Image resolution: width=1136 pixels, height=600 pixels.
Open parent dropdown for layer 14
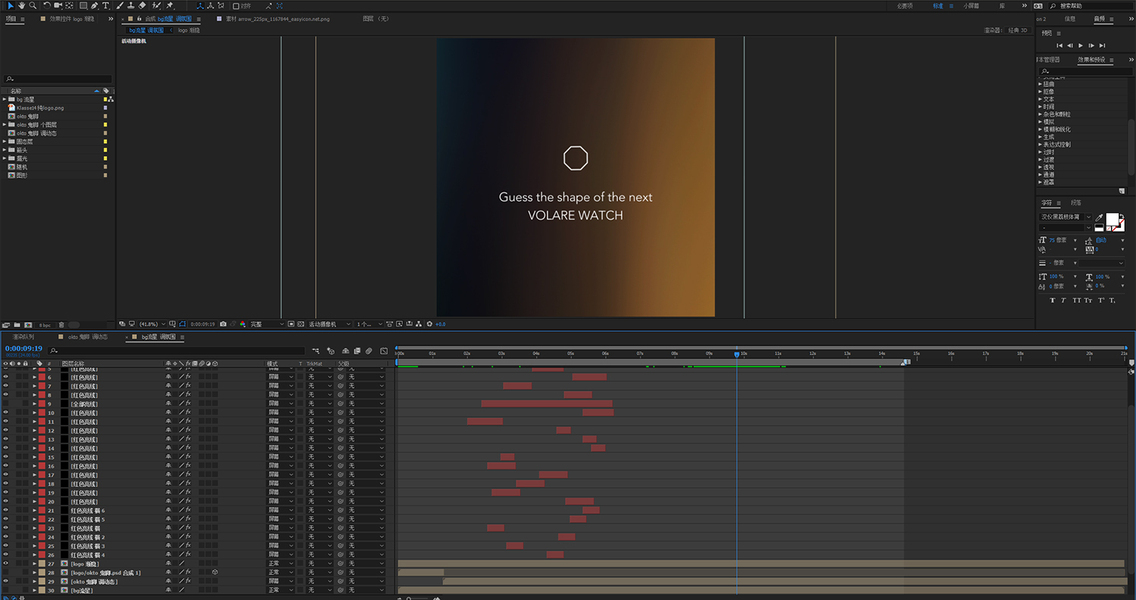366,448
